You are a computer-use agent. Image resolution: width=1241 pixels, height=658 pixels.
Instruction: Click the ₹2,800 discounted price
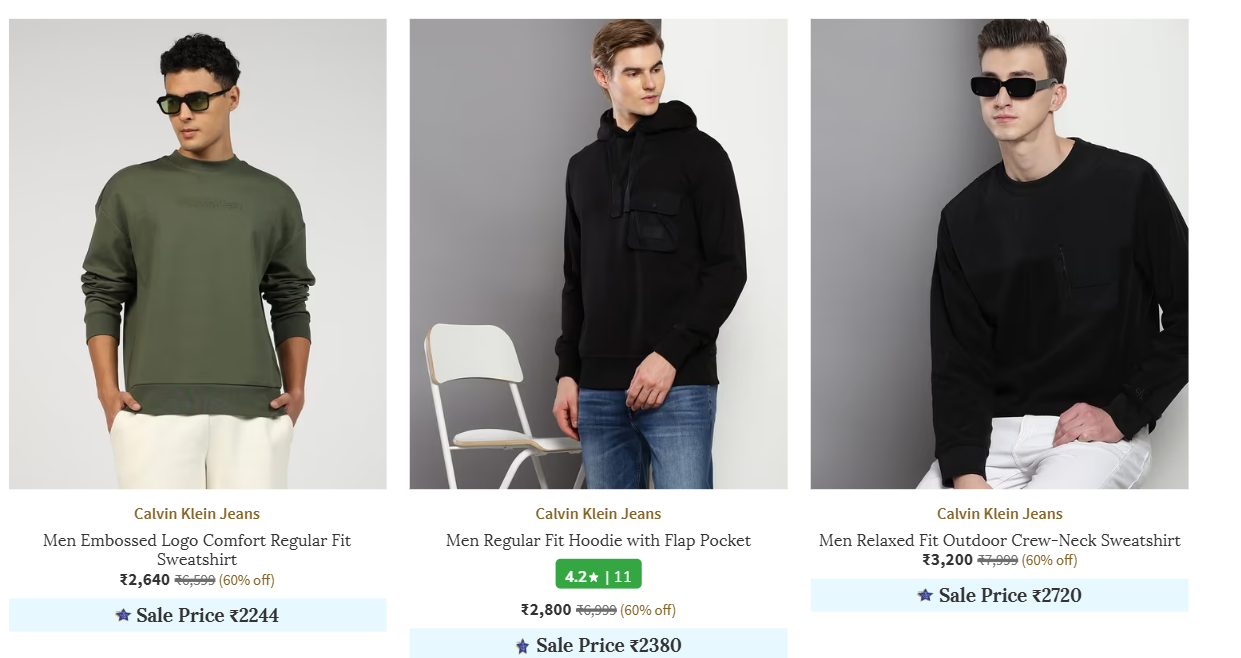point(546,610)
